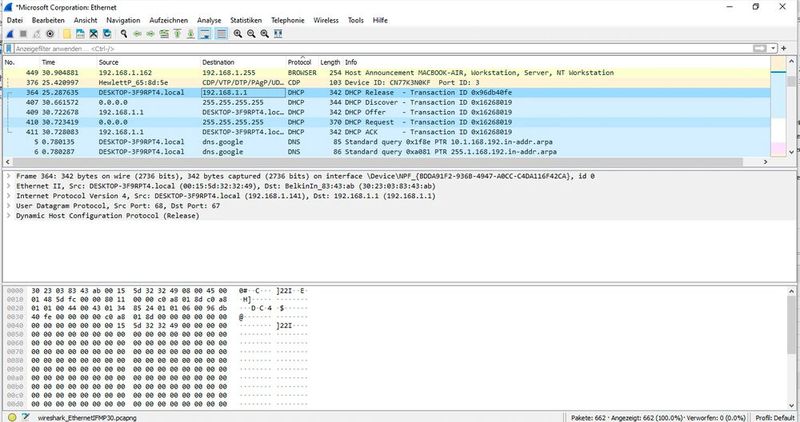Sort by the Length column header
800x422 pixels.
tap(330, 62)
